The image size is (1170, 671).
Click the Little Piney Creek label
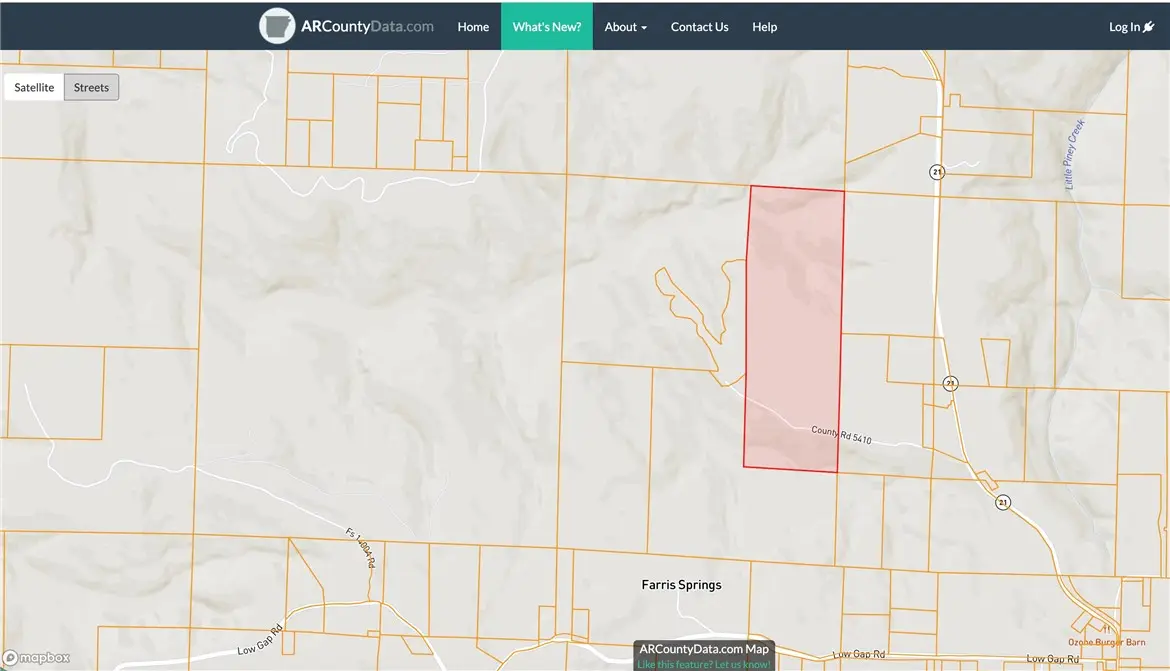(1074, 154)
